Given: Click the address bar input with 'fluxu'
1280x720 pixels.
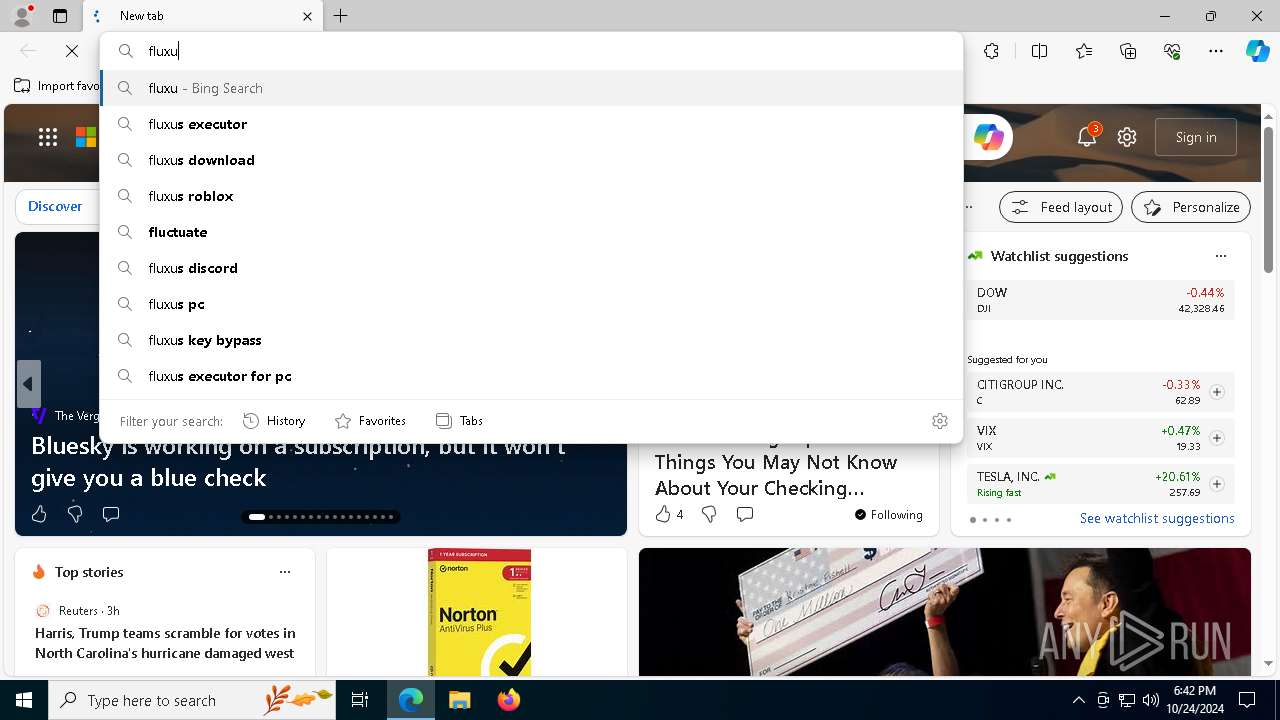Looking at the screenshot, I should click(531, 51).
